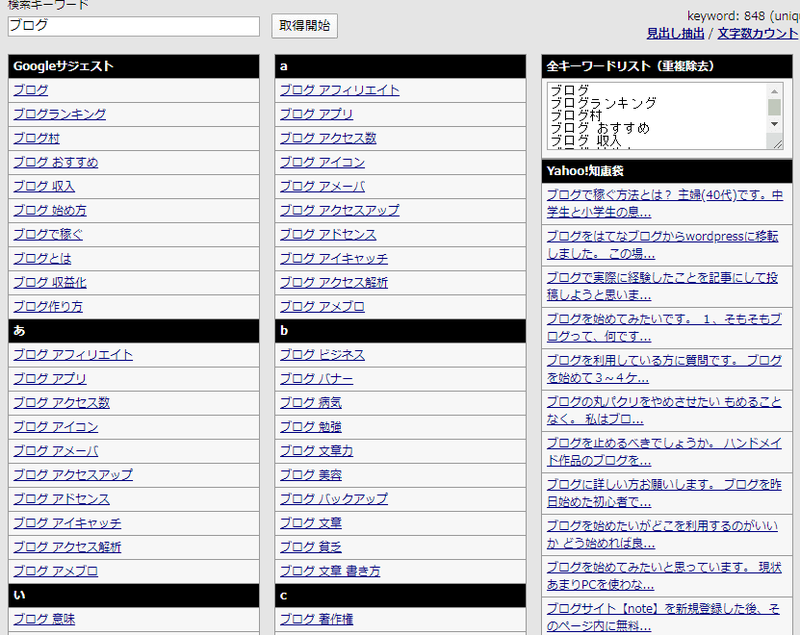Open question ブログを始めてみたいです。1、そもそも

(664, 327)
